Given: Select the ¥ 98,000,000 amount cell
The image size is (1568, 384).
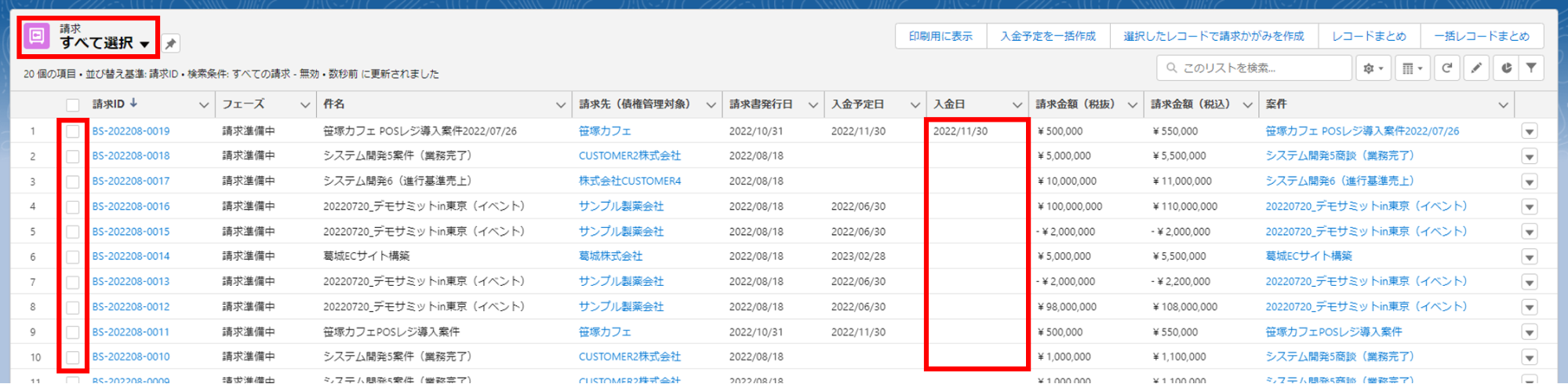Looking at the screenshot, I should 1067,307.
